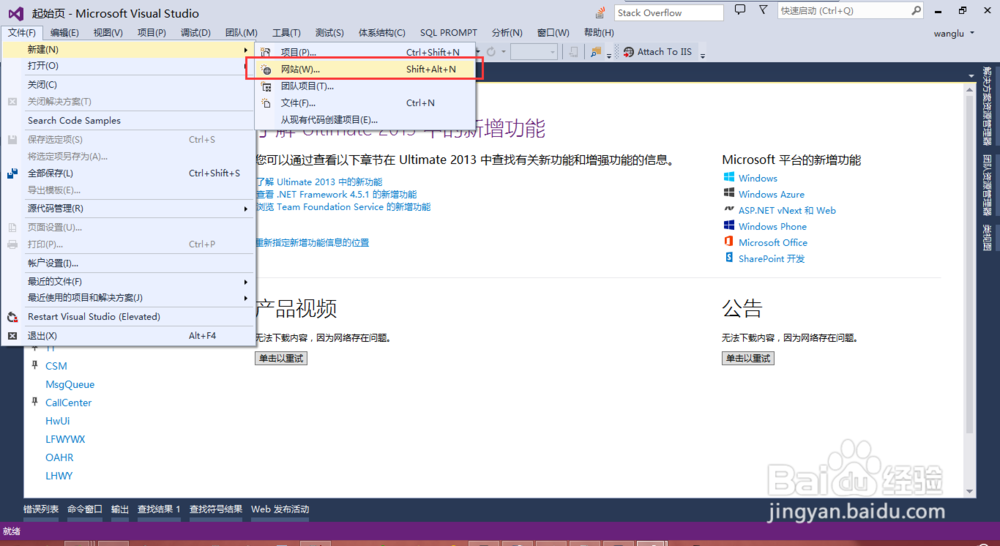Click the Windows logo icon beside Windows link
This screenshot has width=1000, height=546.
tap(728, 177)
